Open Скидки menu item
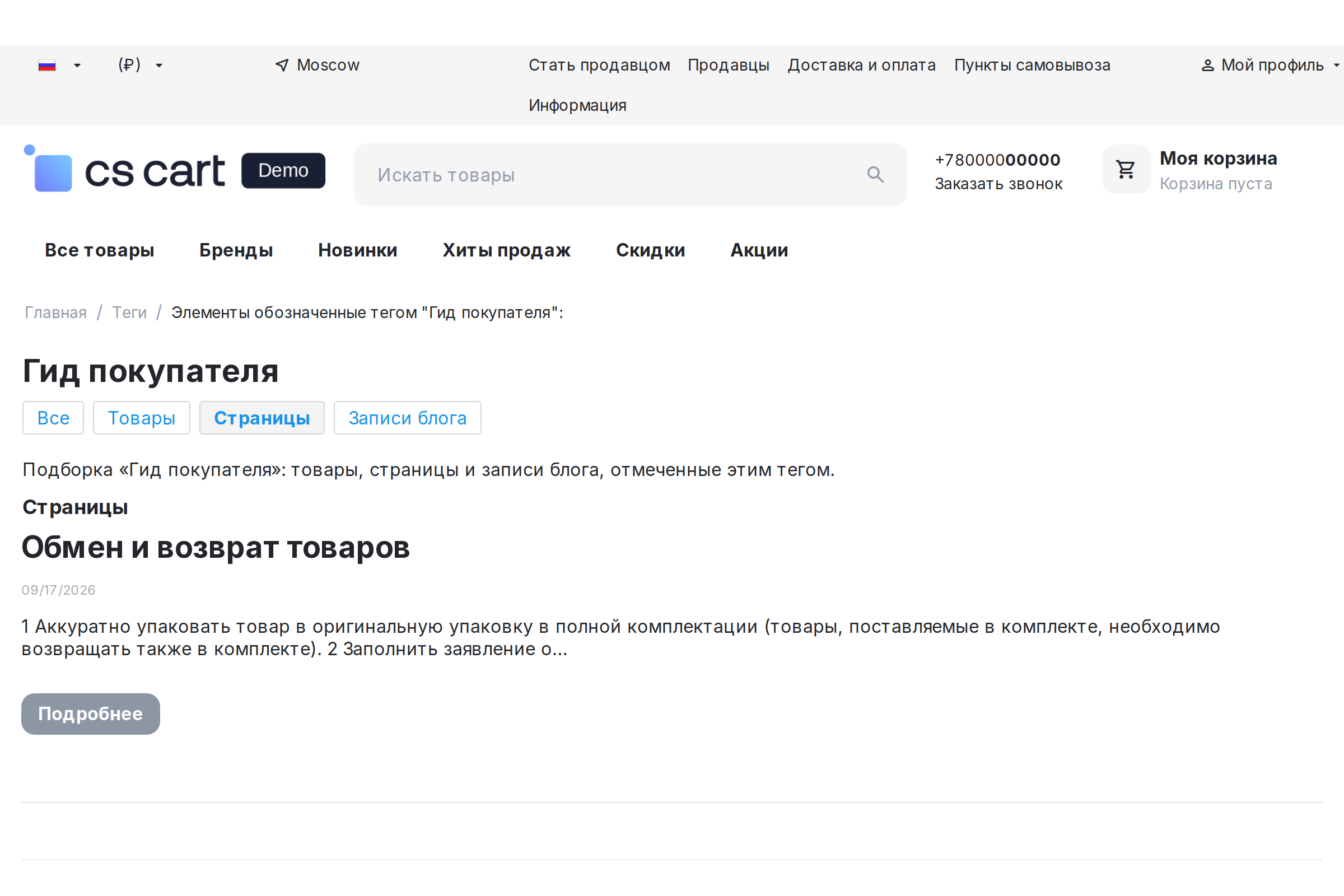The height and width of the screenshot is (896, 1344). coord(650,250)
